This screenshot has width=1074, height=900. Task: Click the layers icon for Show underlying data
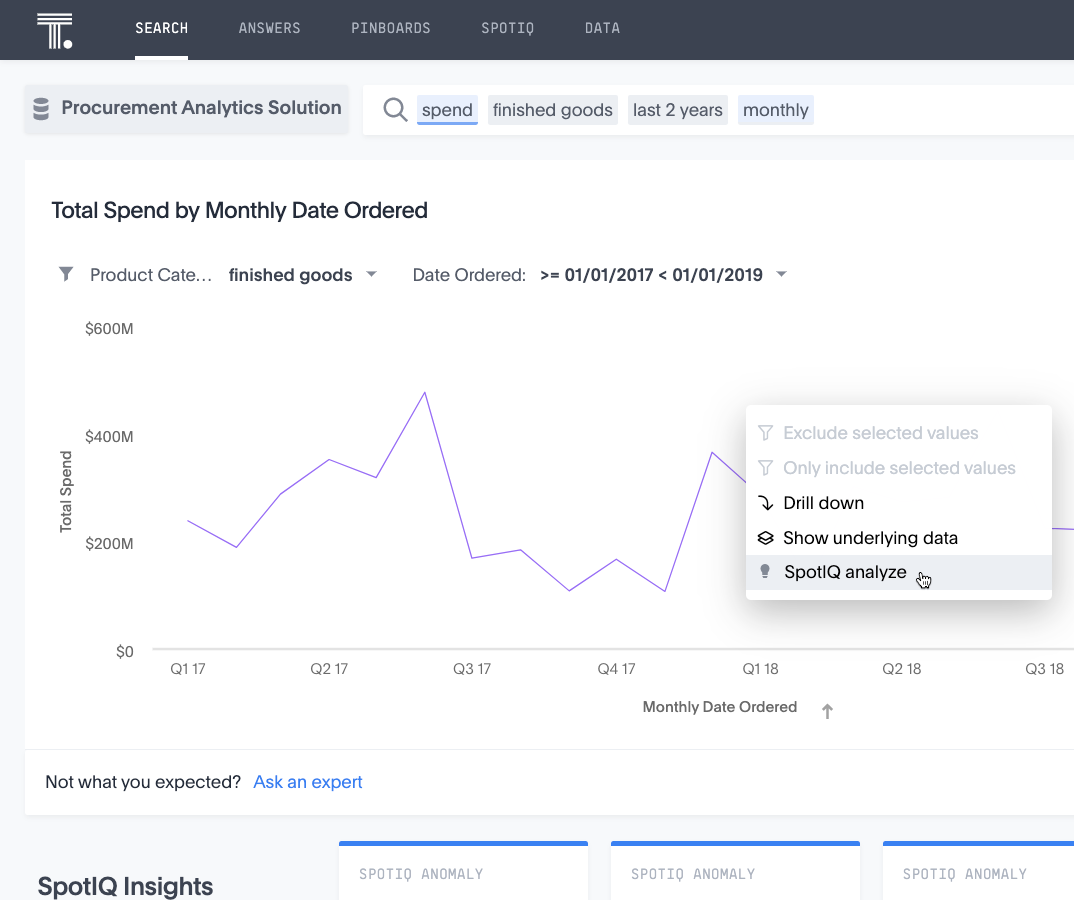(x=765, y=538)
